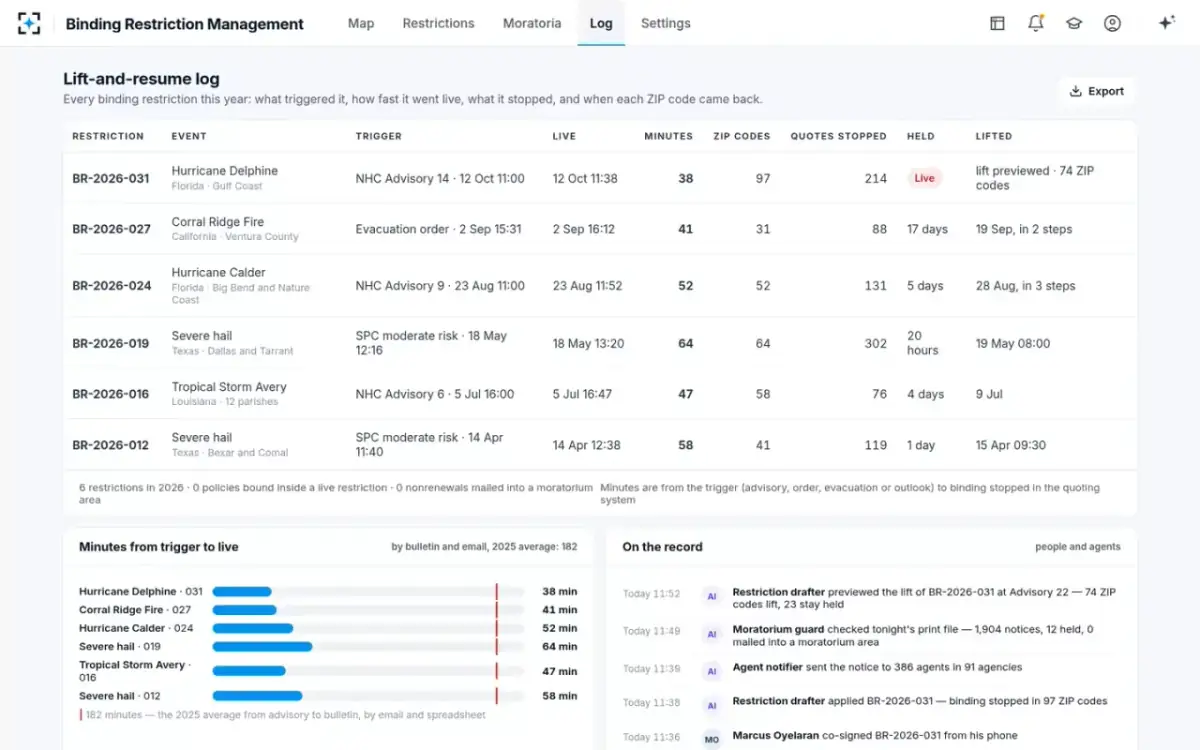Screen dimensions: 1200x750
Task: Click the AI avatar beside Agent notifier entry
Action: (712, 670)
